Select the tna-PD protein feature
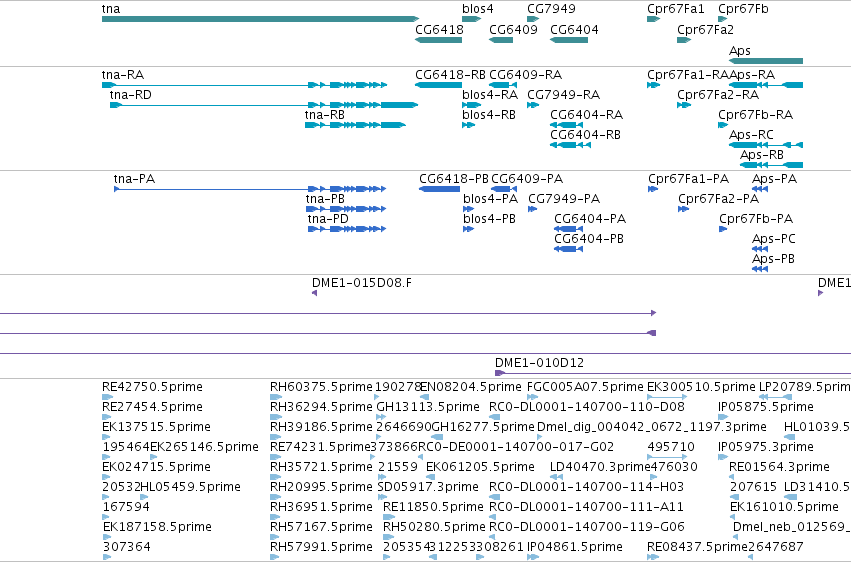The height and width of the screenshot is (562, 851). pos(347,229)
